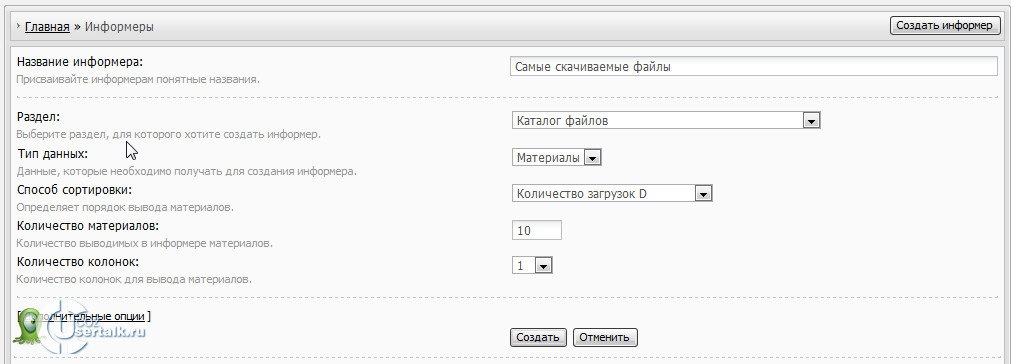The width and height of the screenshot is (1011, 364).
Task: Click the arrow button beside Материалы
Action: pyautogui.click(x=593, y=157)
